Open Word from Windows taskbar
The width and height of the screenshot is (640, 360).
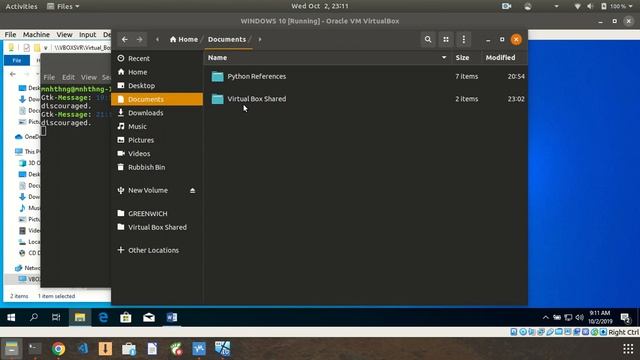click(x=172, y=318)
